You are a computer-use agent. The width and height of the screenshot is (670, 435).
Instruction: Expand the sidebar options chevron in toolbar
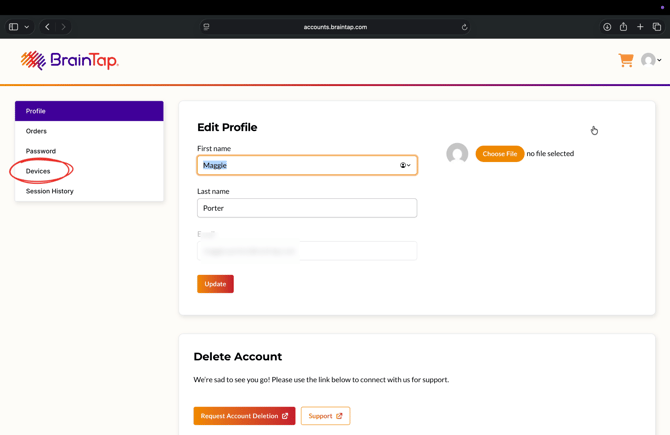point(26,27)
